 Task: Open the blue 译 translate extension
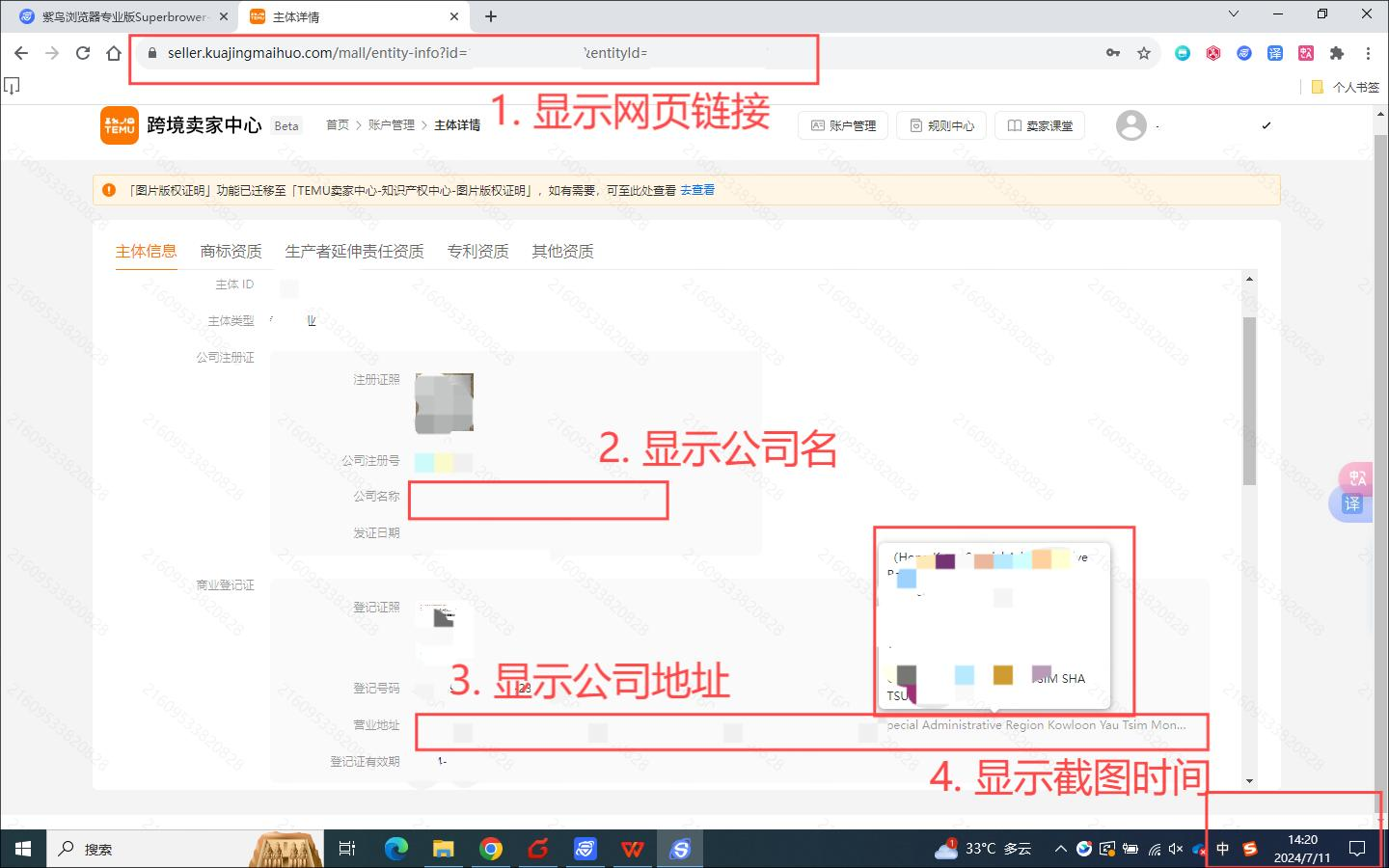(x=1275, y=53)
